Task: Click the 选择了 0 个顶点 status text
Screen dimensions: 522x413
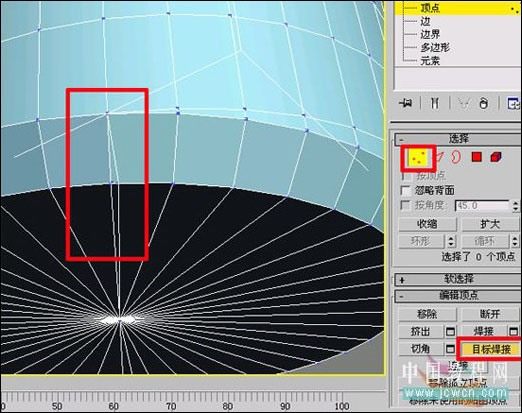Action: (479, 257)
